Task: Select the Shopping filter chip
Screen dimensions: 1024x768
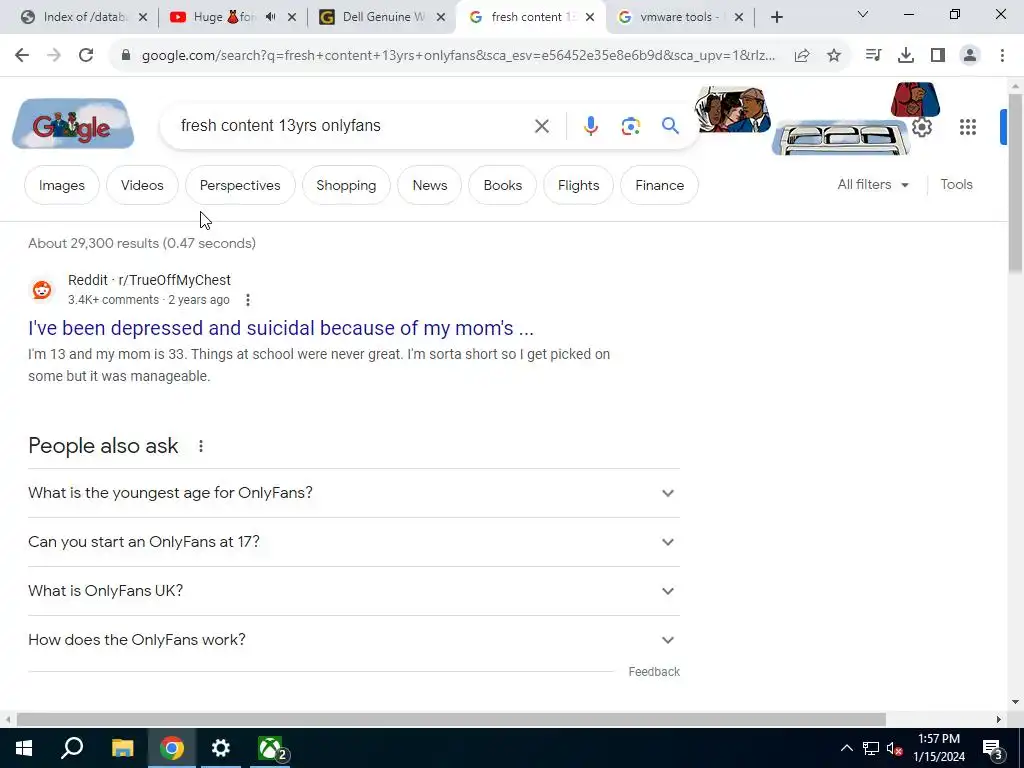Action: 346,185
